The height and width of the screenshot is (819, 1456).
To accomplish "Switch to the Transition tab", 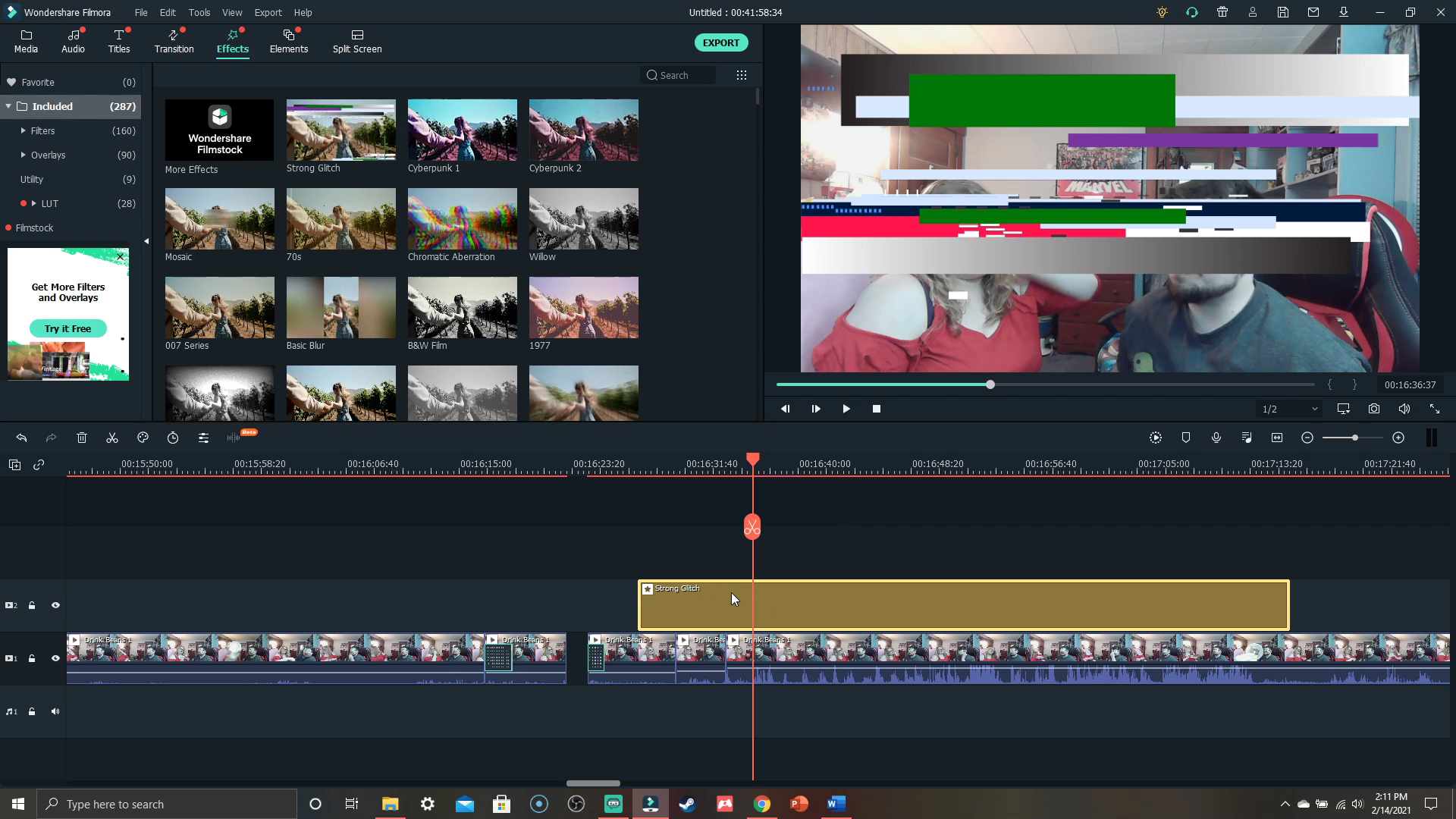I will (174, 41).
